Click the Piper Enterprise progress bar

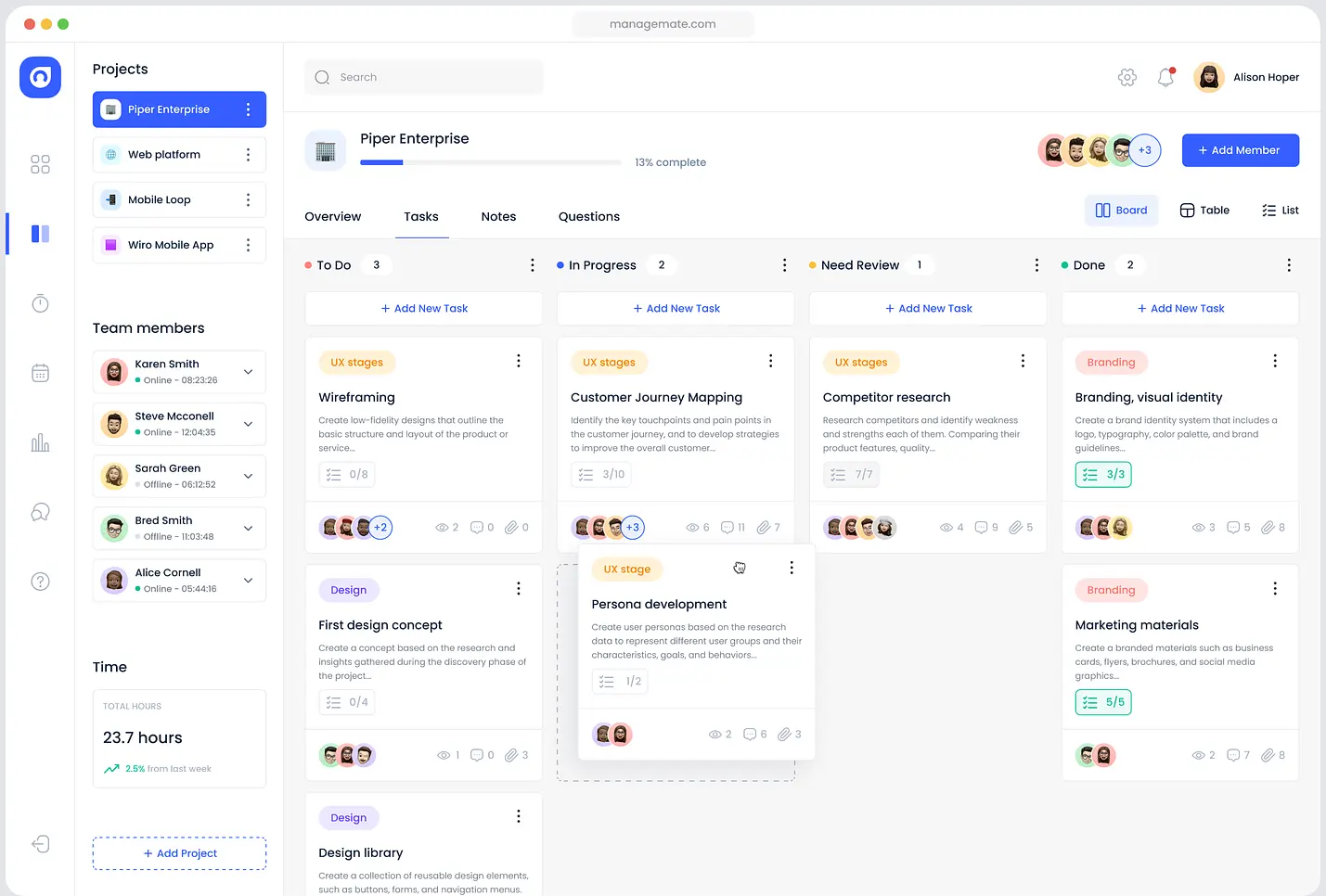tap(491, 162)
